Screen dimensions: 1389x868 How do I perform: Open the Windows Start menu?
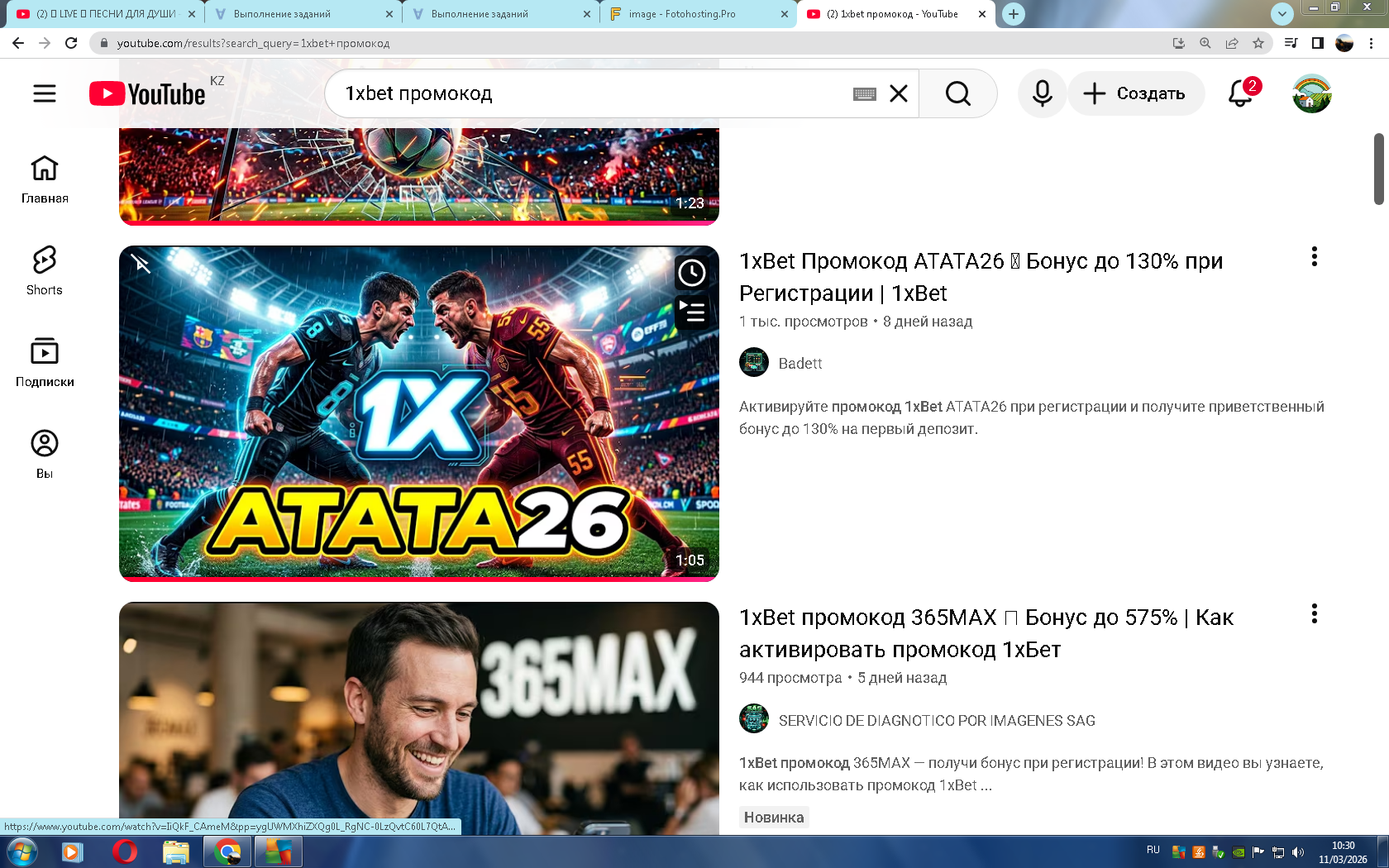pos(21,851)
